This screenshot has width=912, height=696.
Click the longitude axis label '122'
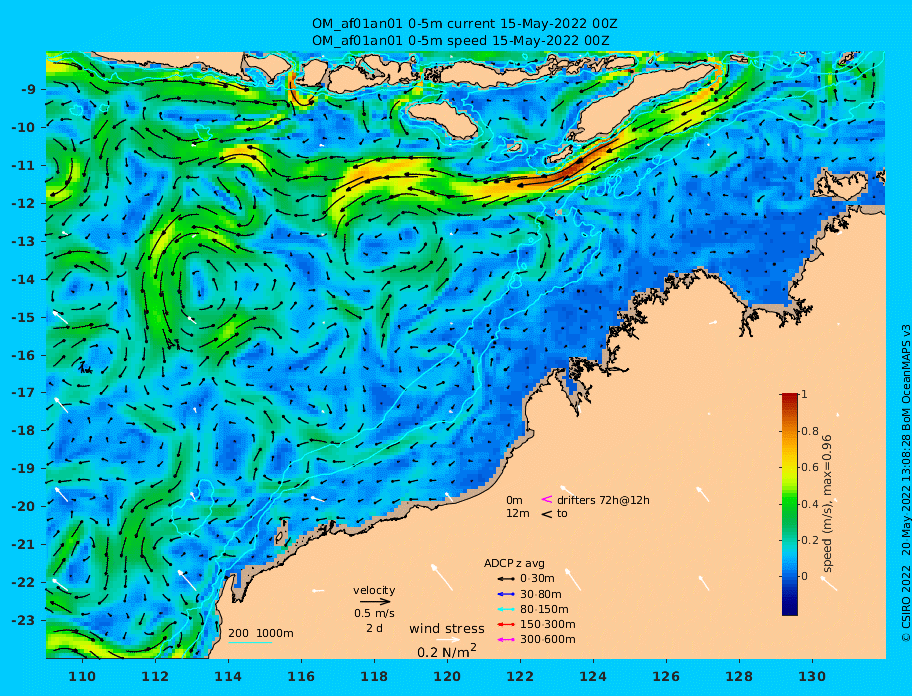tap(520, 676)
